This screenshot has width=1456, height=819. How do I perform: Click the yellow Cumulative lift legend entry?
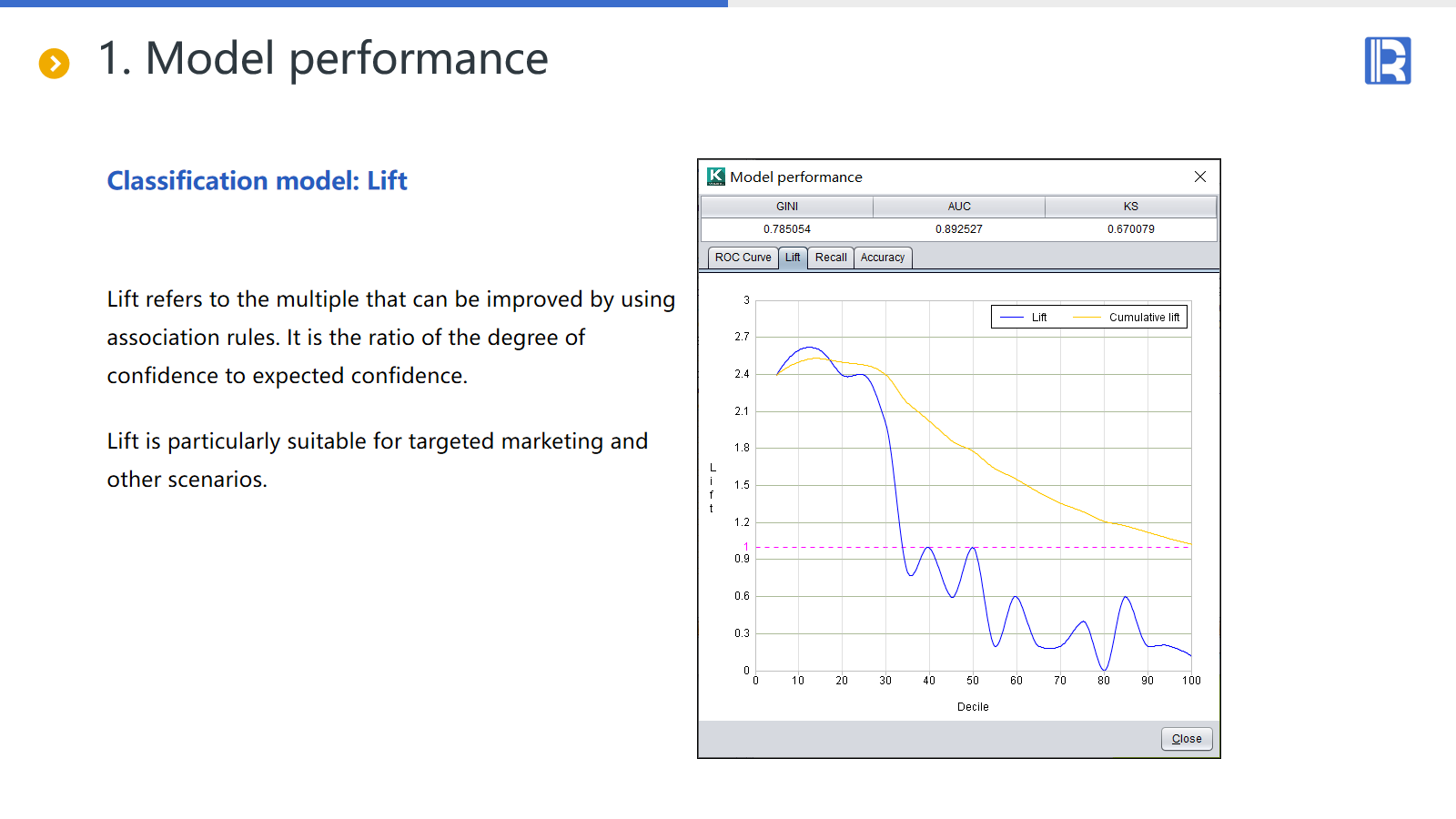click(x=1128, y=318)
